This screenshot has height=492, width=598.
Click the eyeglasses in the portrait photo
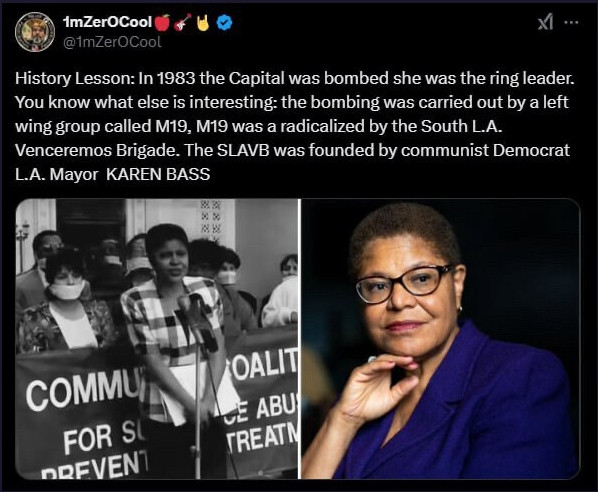405,285
